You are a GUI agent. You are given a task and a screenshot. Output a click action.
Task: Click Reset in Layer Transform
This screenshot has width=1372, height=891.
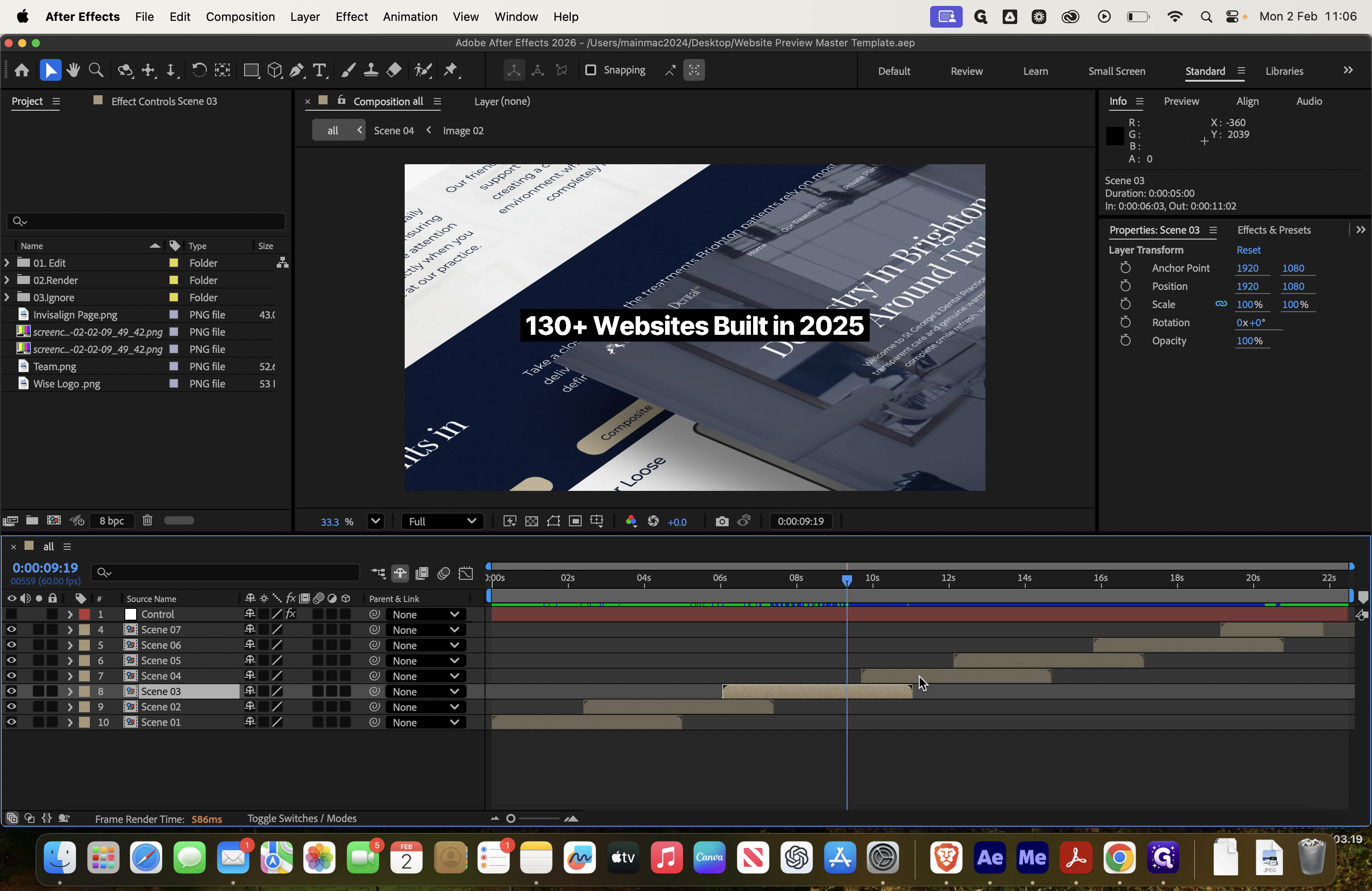pos(1248,250)
